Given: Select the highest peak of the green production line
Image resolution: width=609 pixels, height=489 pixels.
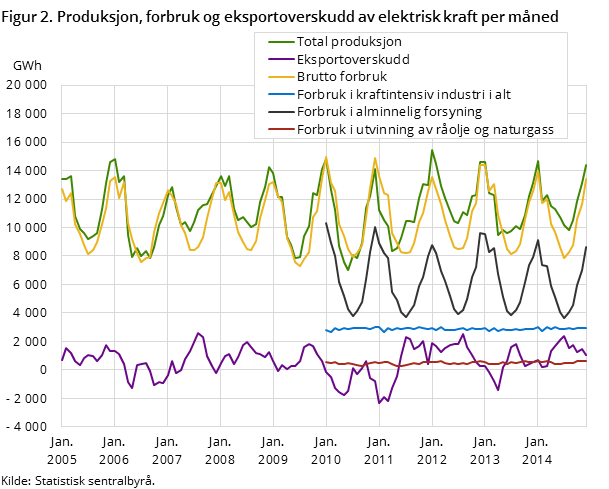Looking at the screenshot, I should click(x=432, y=151).
